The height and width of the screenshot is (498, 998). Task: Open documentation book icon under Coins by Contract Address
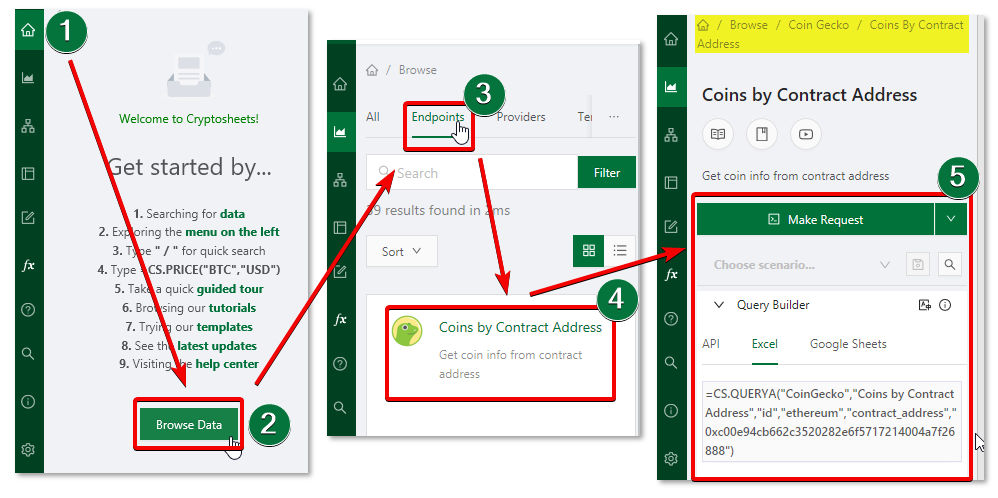point(718,134)
